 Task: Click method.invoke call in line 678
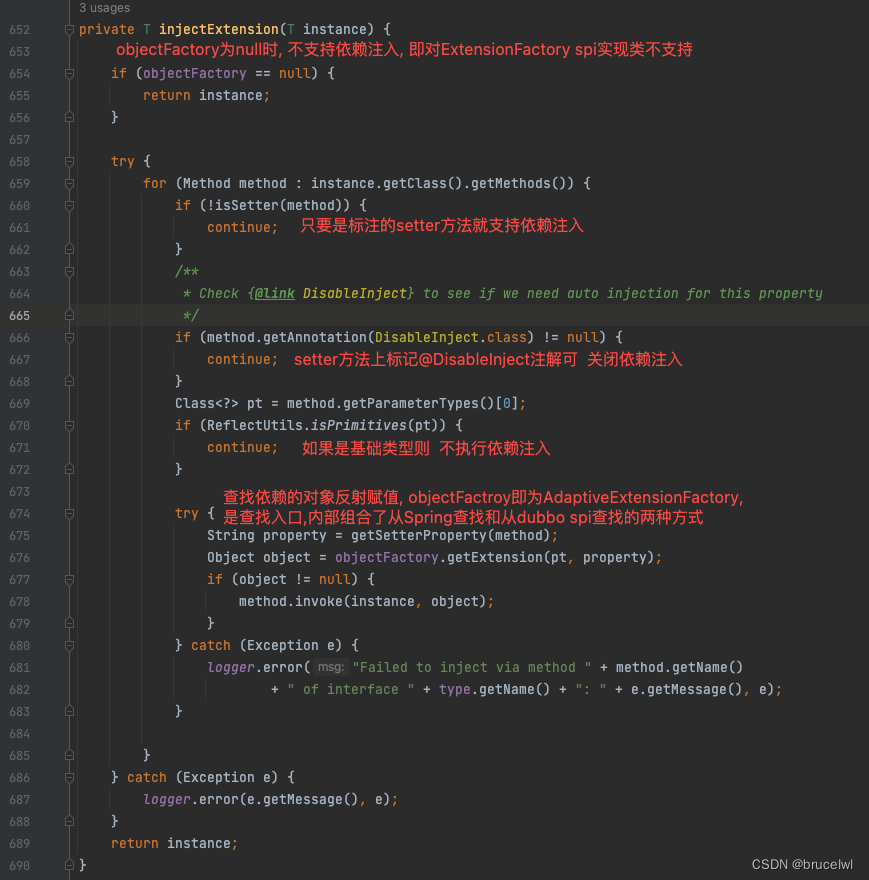(291, 602)
